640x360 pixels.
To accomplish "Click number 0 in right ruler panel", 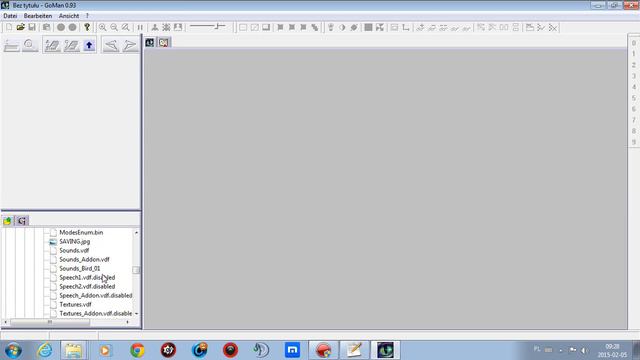I will (634, 43).
